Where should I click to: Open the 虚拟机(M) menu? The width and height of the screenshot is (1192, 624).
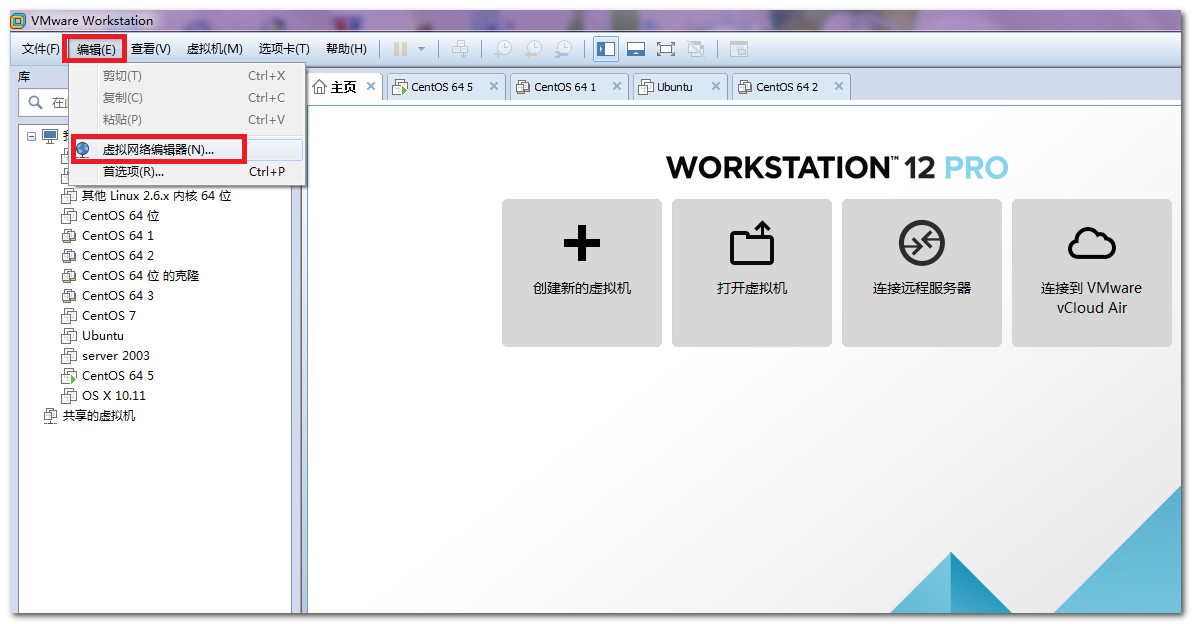(214, 49)
